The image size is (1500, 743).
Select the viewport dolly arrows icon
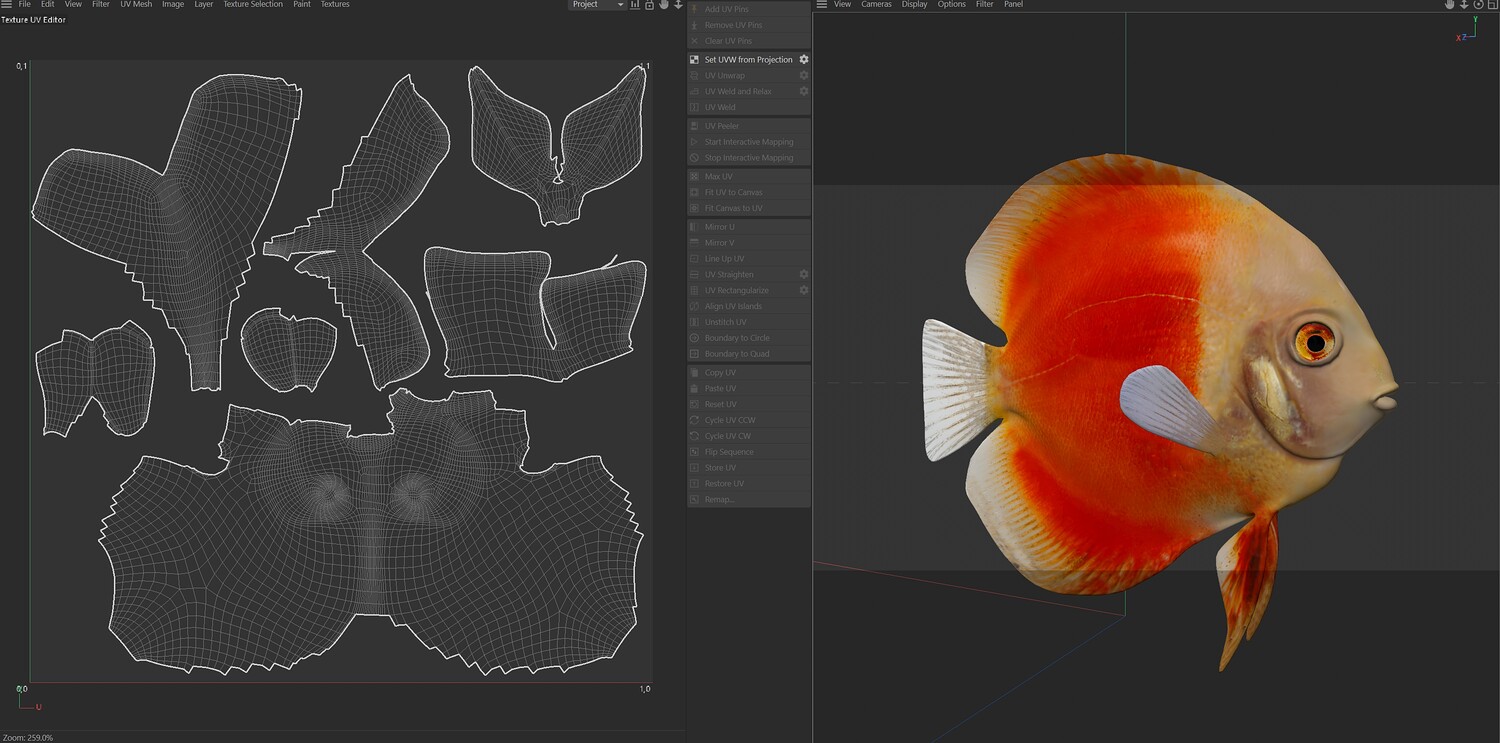pyautogui.click(x=1464, y=4)
